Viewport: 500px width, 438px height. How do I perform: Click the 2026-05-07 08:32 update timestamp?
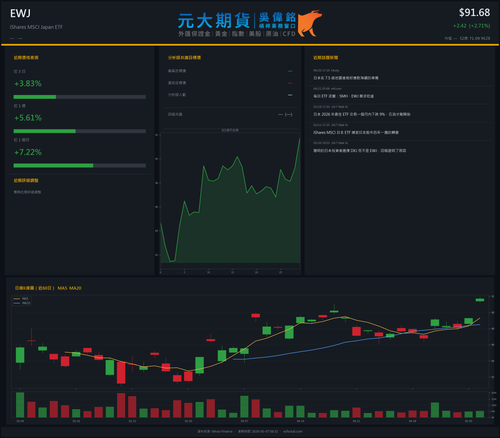(x=258, y=431)
